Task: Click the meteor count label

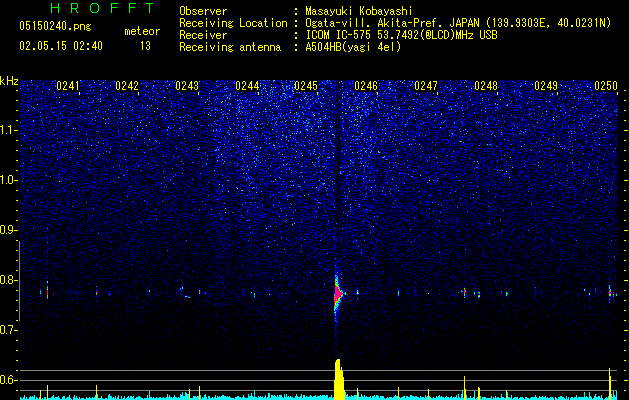Action: click(x=142, y=31)
